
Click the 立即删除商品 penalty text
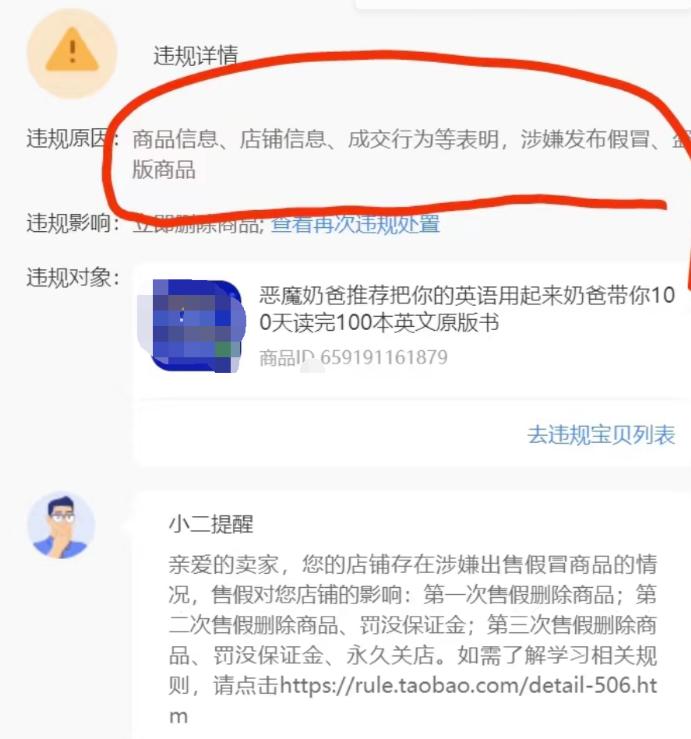pos(198,223)
